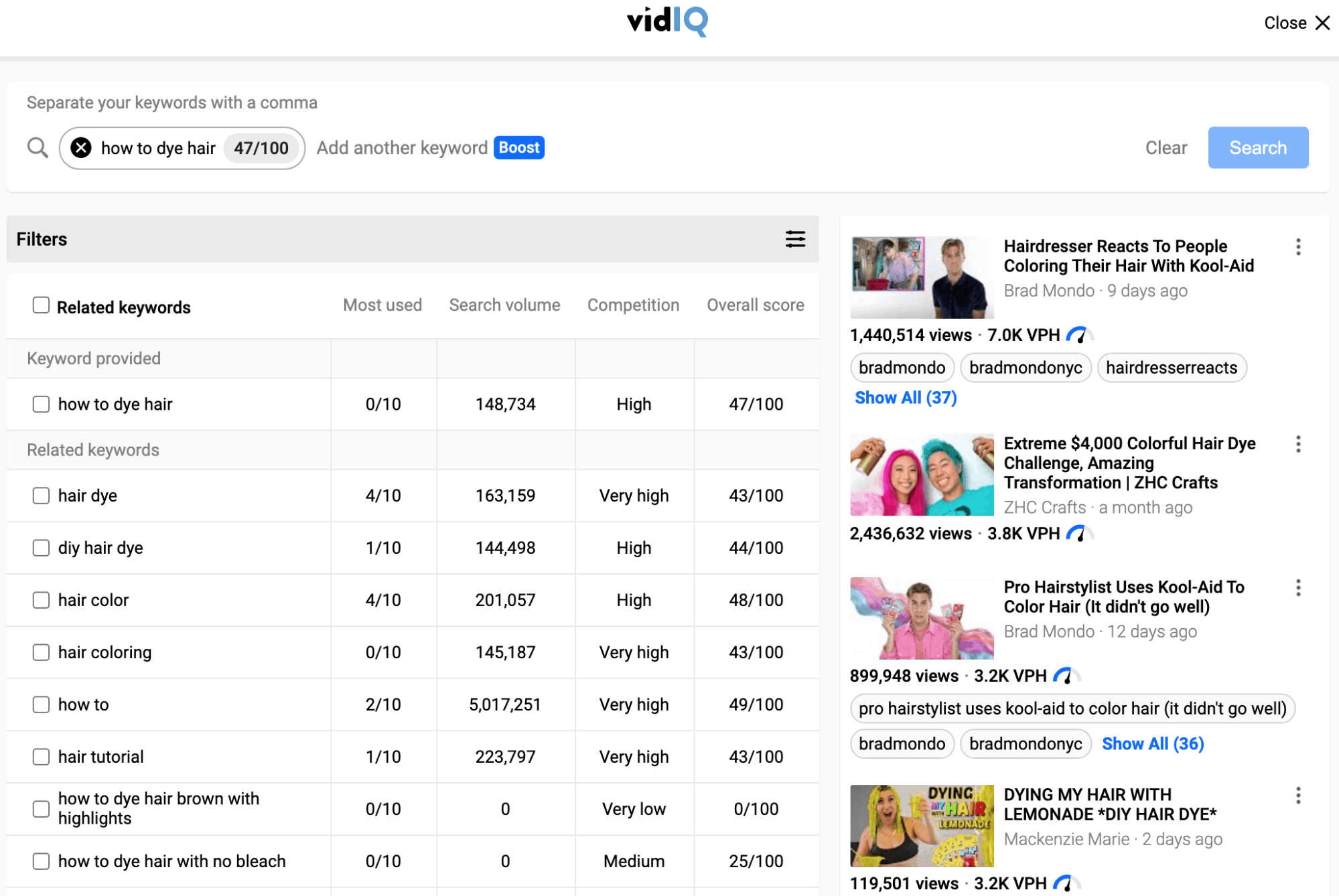Open kebab menu on Hairdresser Reacts video
The height and width of the screenshot is (896, 1339).
click(1298, 247)
